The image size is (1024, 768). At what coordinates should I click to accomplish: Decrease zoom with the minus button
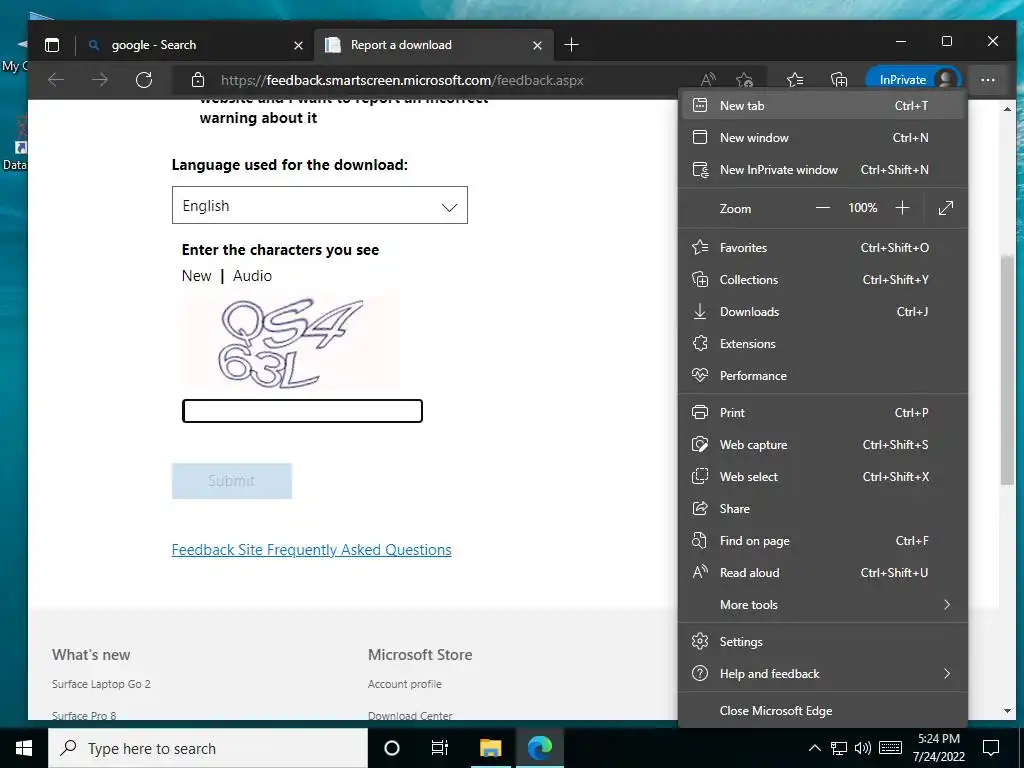[823, 208]
